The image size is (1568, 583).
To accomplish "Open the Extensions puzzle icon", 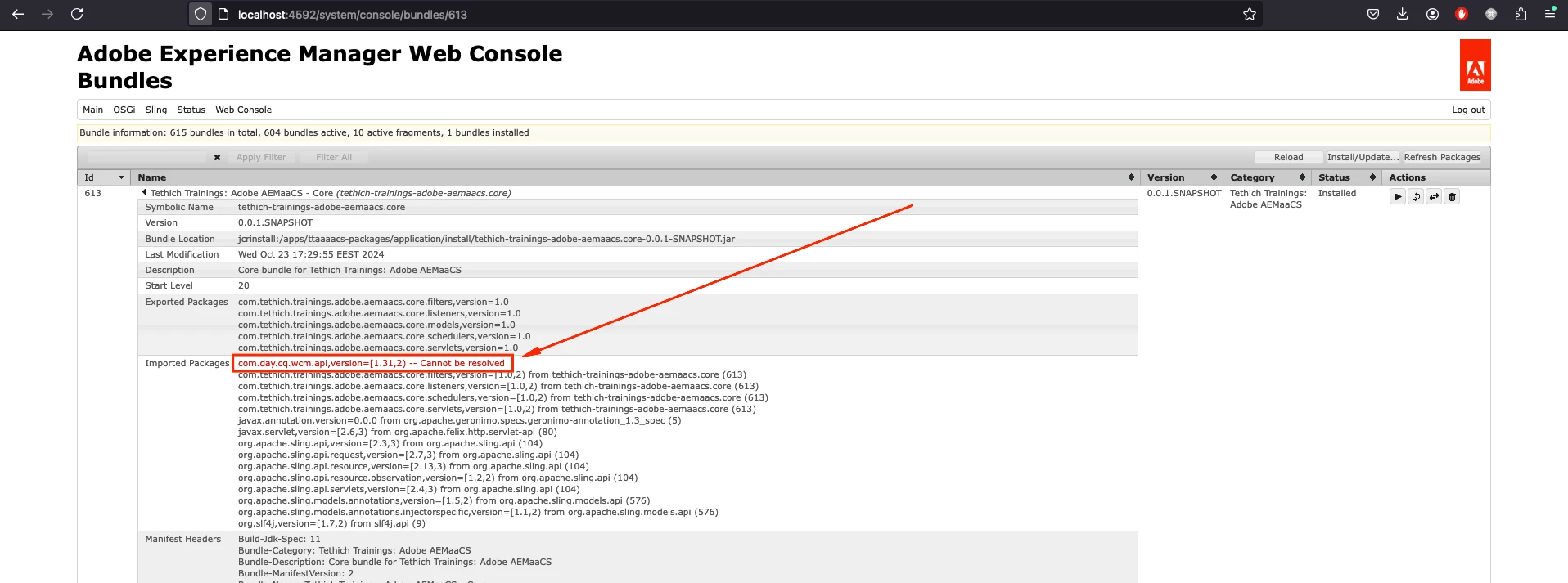I will [1521, 14].
